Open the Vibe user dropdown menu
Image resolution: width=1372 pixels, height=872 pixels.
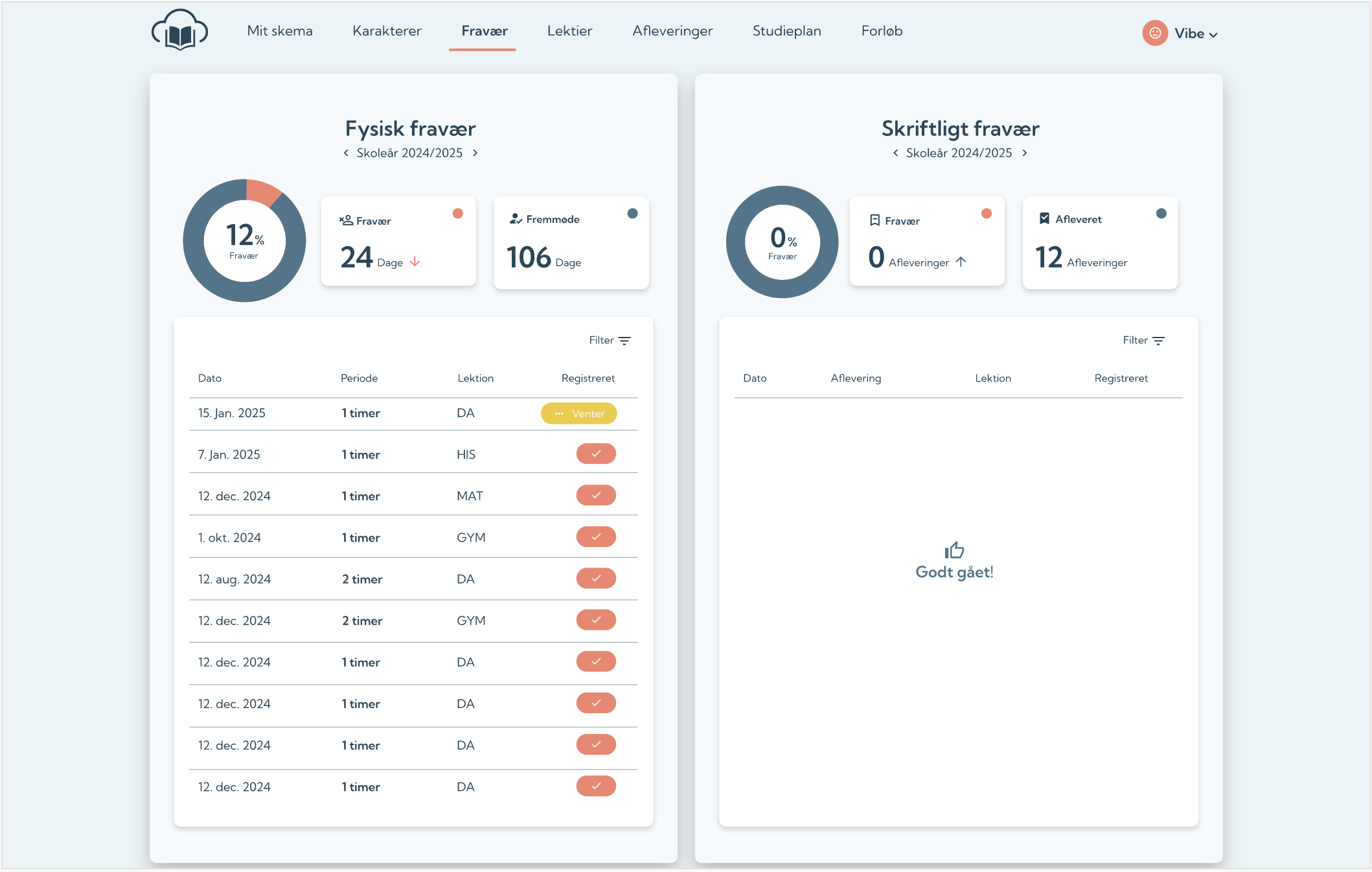1196,34
